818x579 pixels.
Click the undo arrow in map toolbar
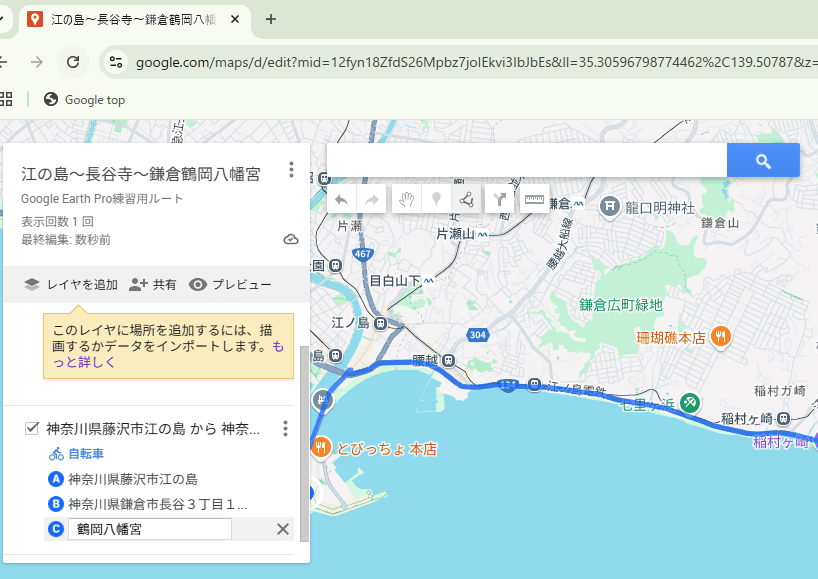(x=341, y=199)
